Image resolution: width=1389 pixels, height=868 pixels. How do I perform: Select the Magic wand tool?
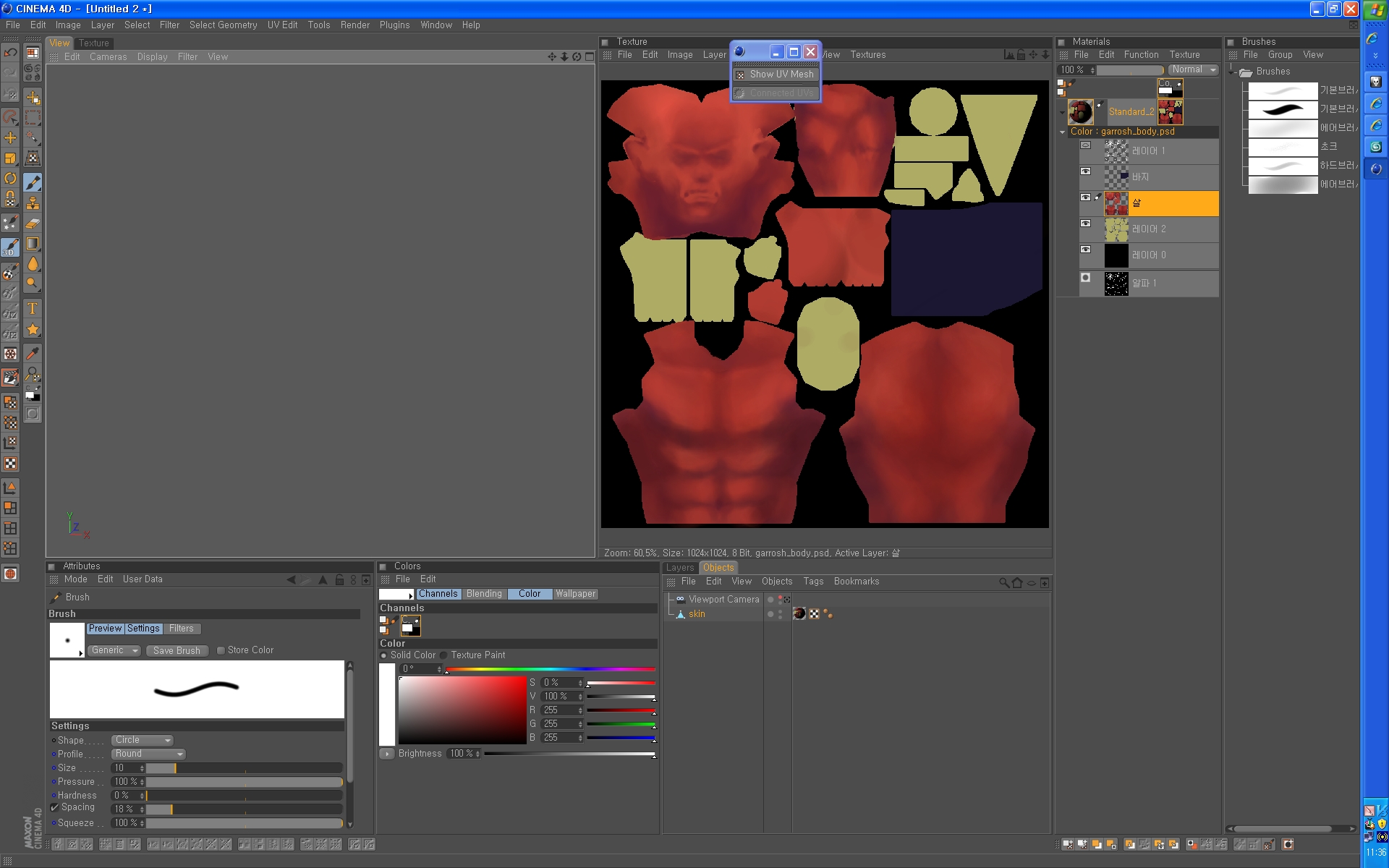tap(33, 137)
